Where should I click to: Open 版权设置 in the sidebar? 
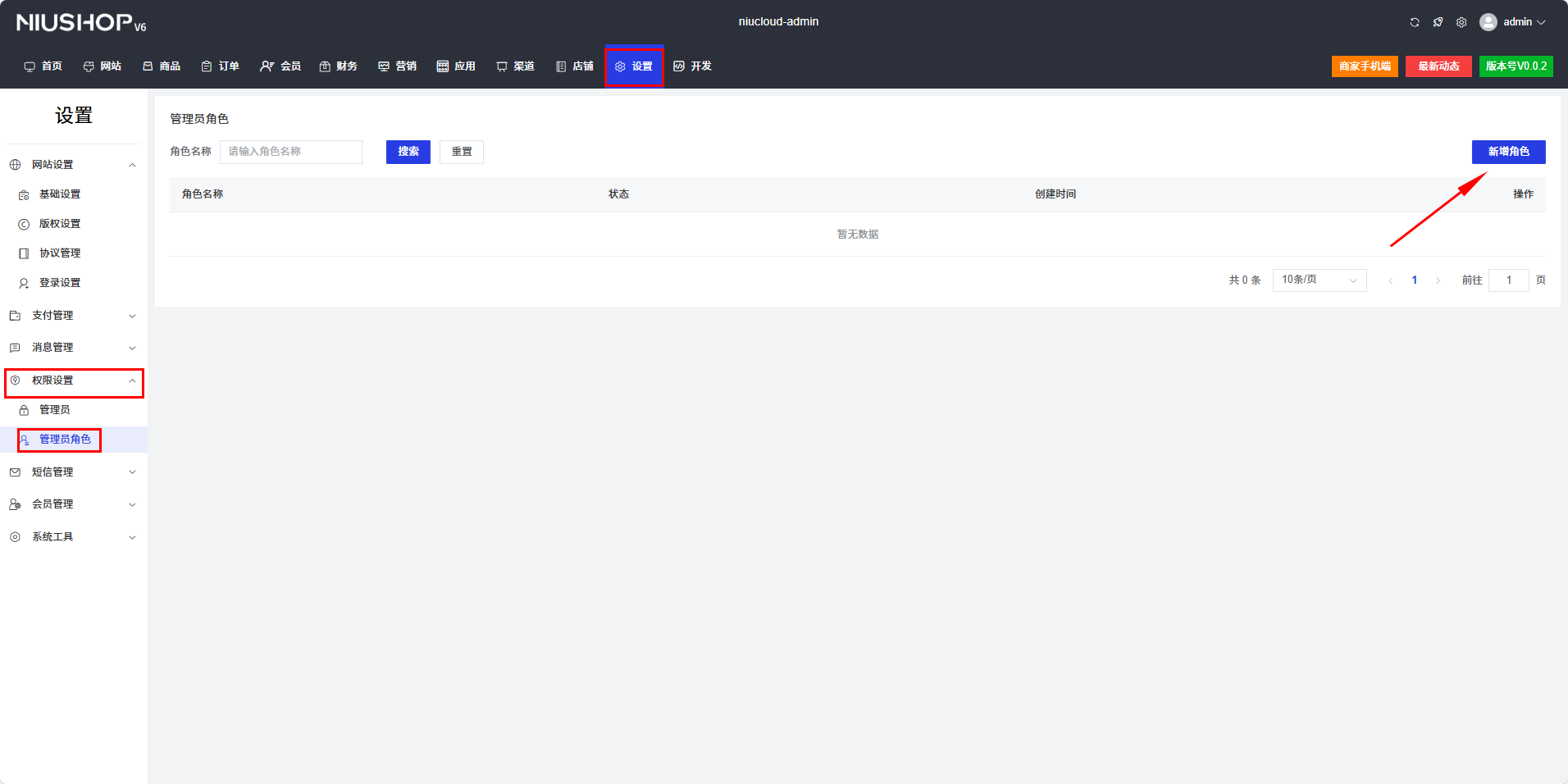[x=59, y=224]
